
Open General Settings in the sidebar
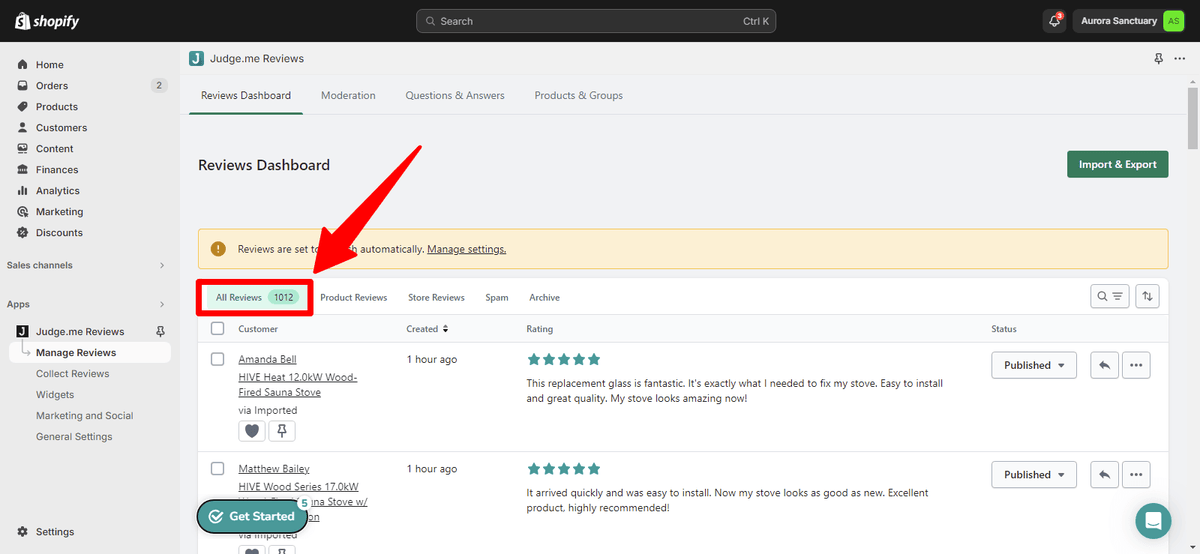tap(74, 437)
